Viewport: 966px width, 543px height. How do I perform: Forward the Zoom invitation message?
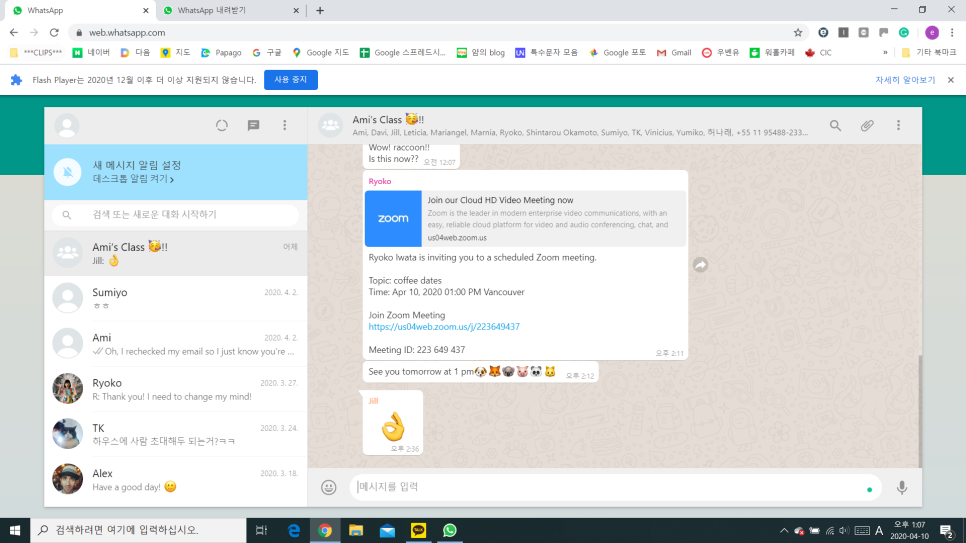[700, 265]
